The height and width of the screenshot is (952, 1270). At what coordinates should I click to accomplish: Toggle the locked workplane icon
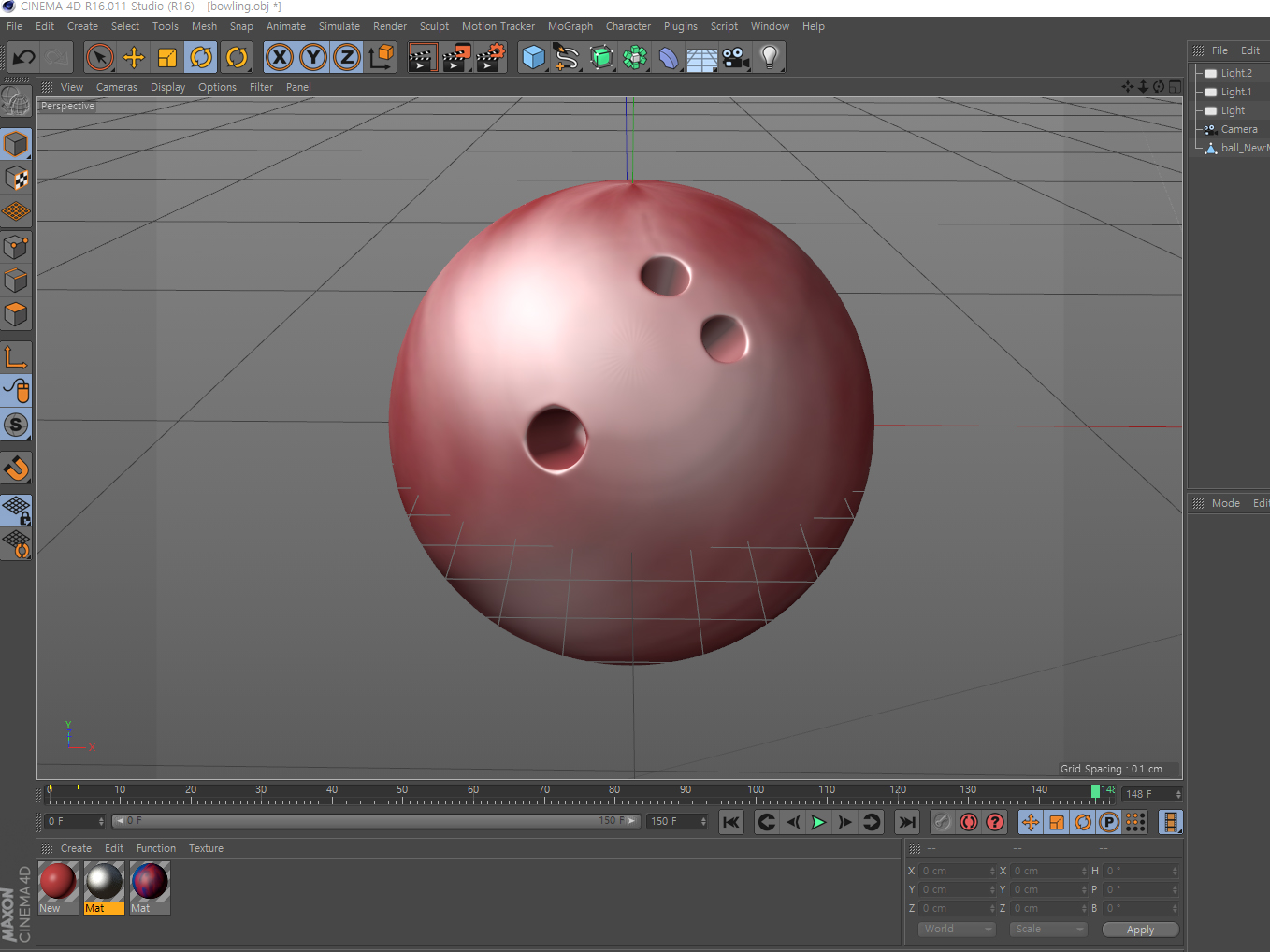point(16,511)
